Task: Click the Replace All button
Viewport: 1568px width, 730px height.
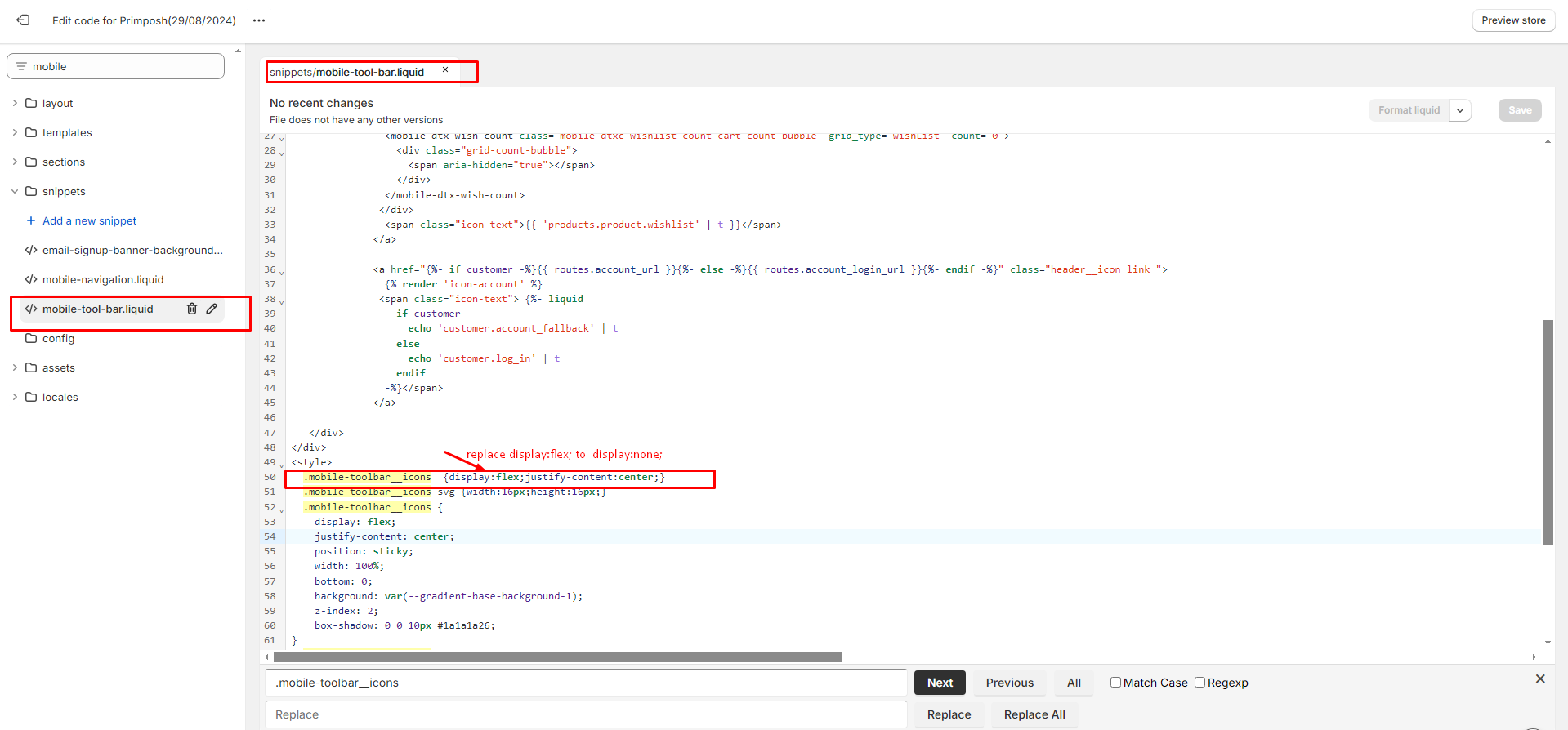Action: pos(1034,714)
